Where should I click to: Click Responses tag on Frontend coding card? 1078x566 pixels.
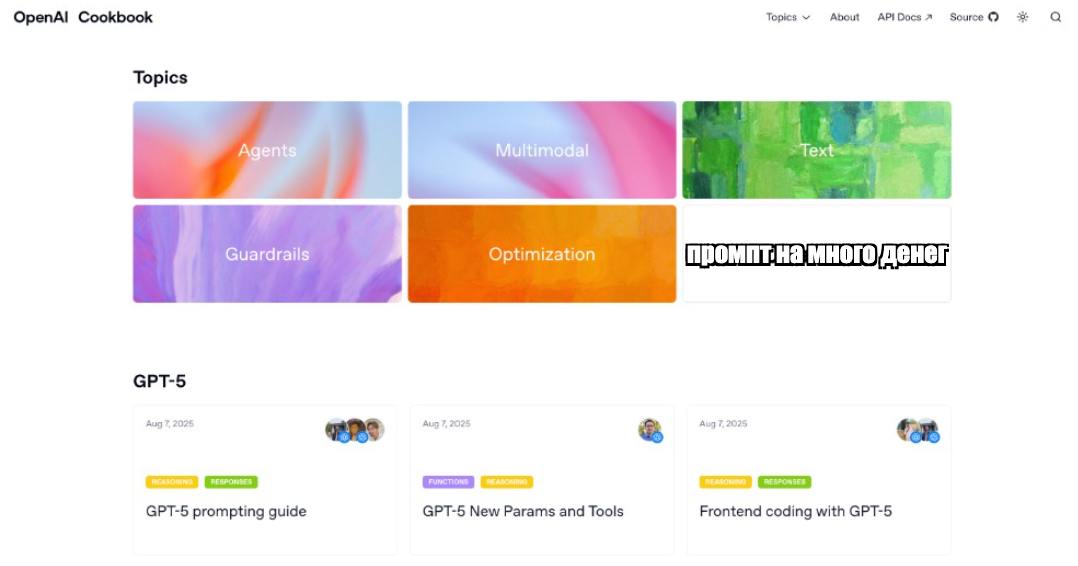[x=784, y=482]
